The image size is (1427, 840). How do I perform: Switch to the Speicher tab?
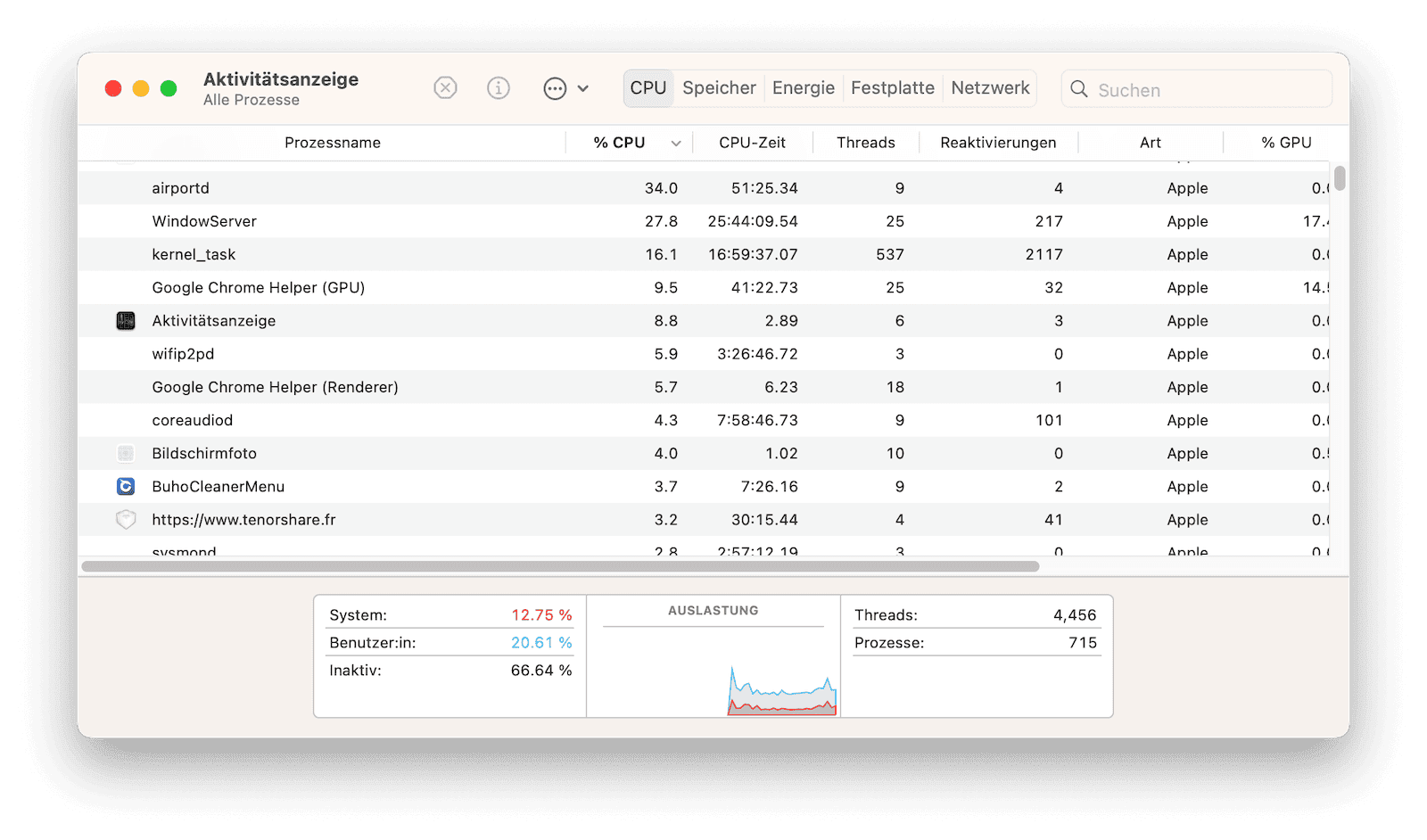pyautogui.click(x=719, y=88)
